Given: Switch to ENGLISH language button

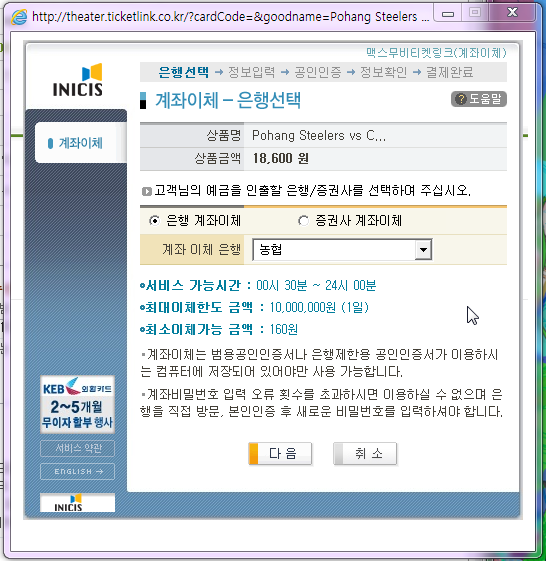Looking at the screenshot, I should 77,471.
